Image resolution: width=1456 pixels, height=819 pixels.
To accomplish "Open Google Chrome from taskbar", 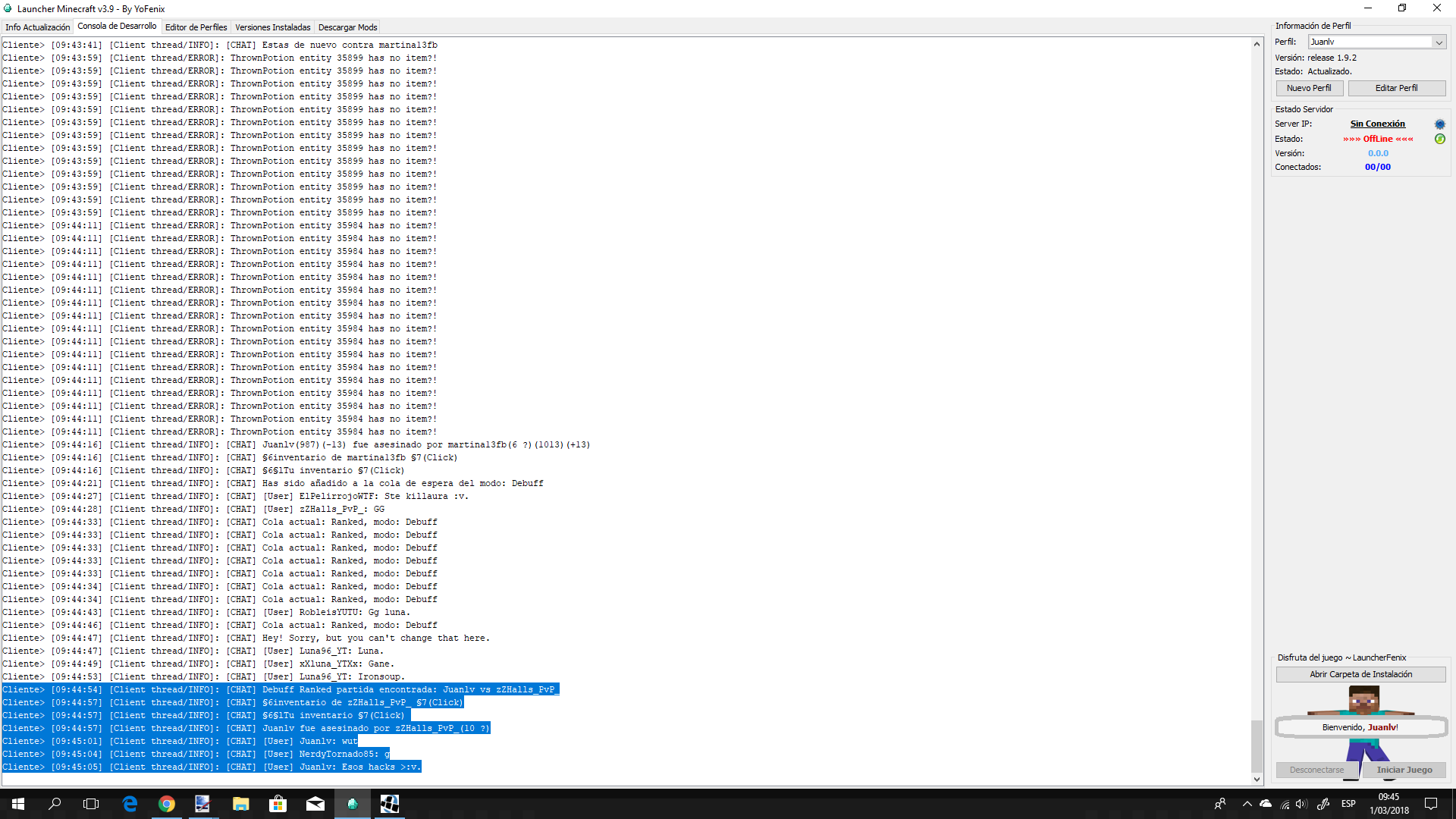I will coord(167,804).
